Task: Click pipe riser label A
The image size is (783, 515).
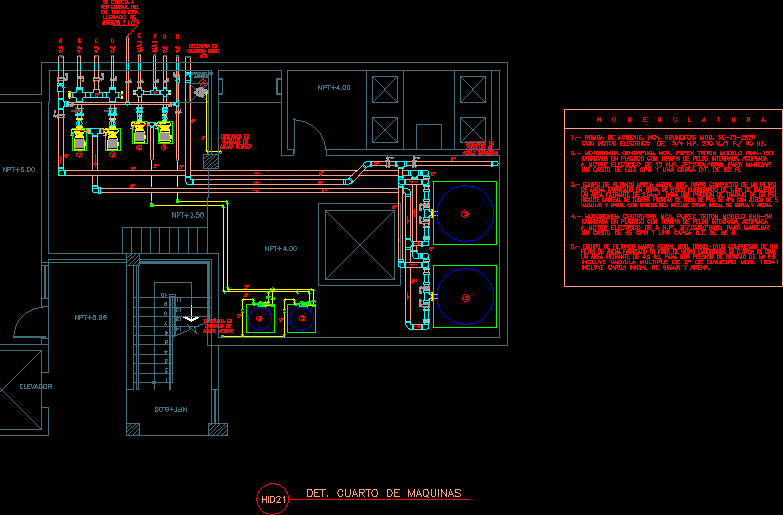Action: [x=61, y=41]
